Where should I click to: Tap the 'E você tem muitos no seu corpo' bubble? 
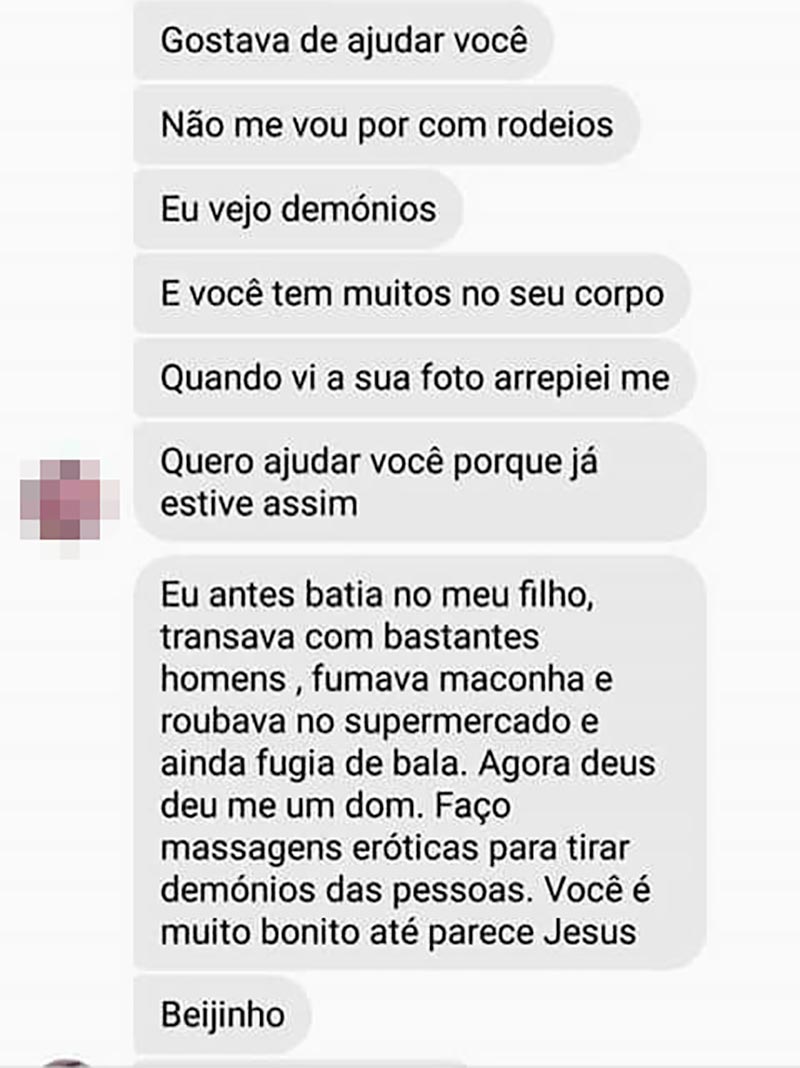(412, 294)
